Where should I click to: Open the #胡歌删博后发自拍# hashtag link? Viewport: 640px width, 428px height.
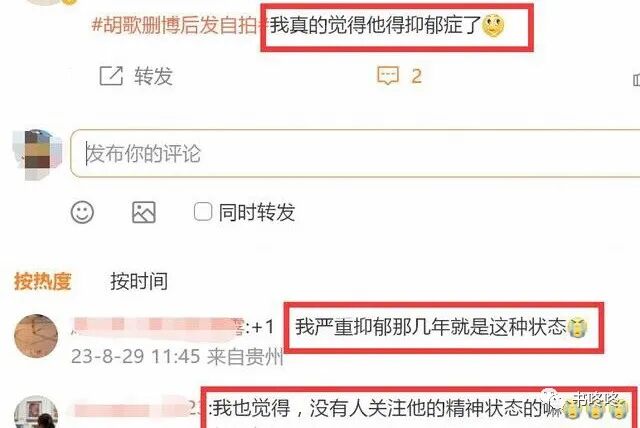click(179, 25)
